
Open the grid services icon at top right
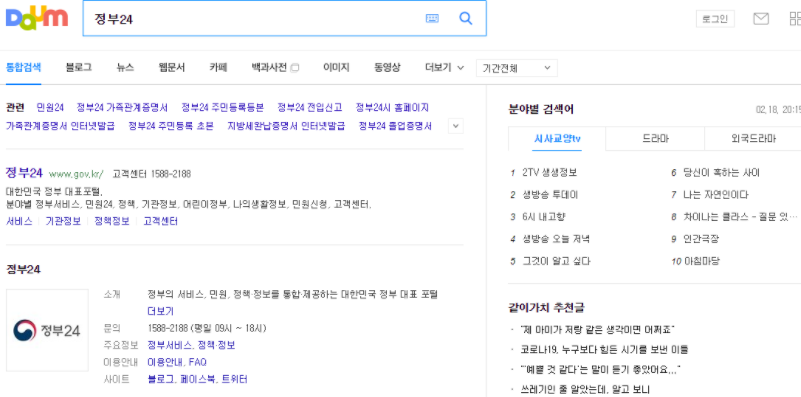pyautogui.click(x=795, y=19)
